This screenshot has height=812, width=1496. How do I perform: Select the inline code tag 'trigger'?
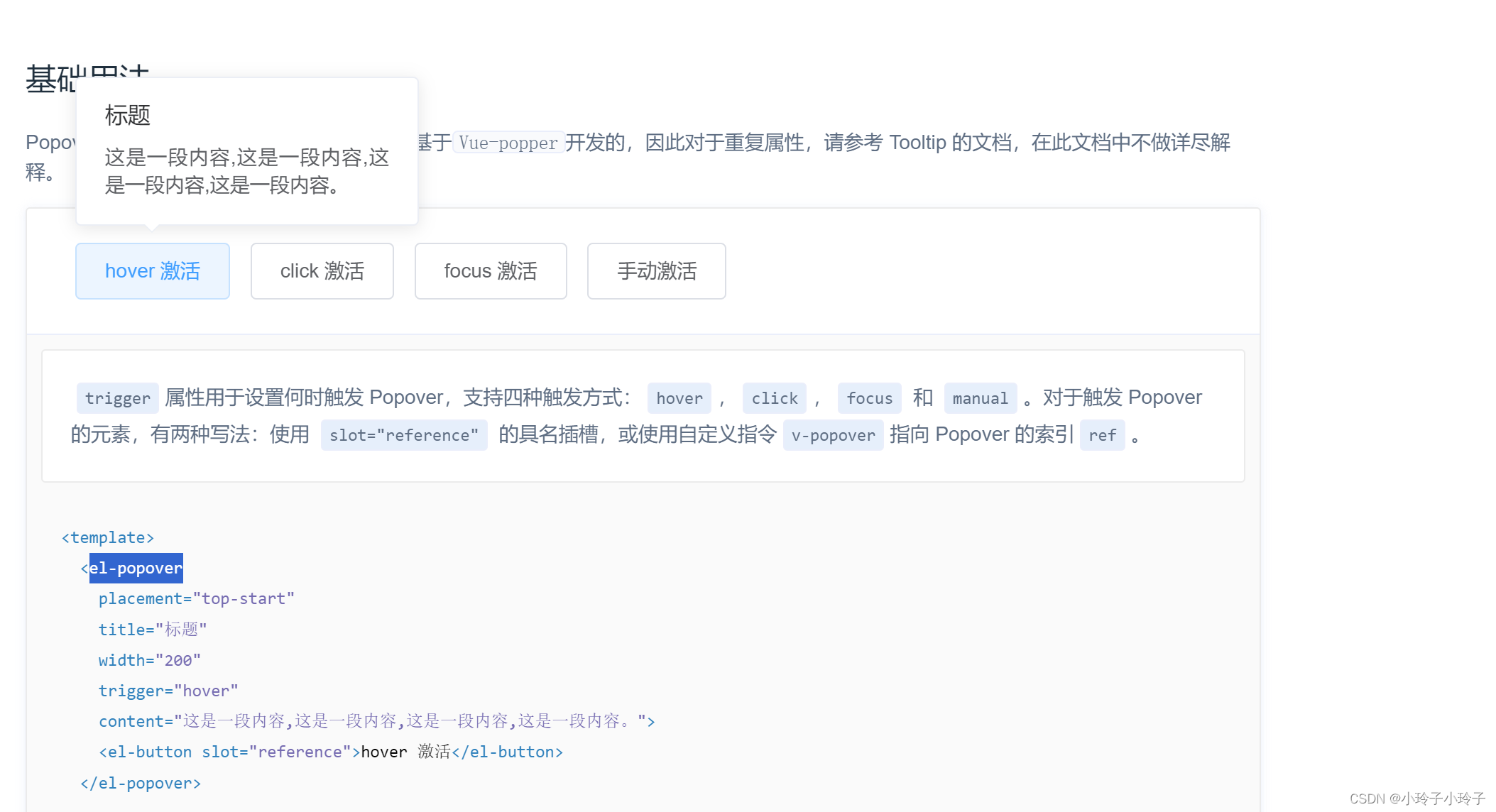coord(117,398)
